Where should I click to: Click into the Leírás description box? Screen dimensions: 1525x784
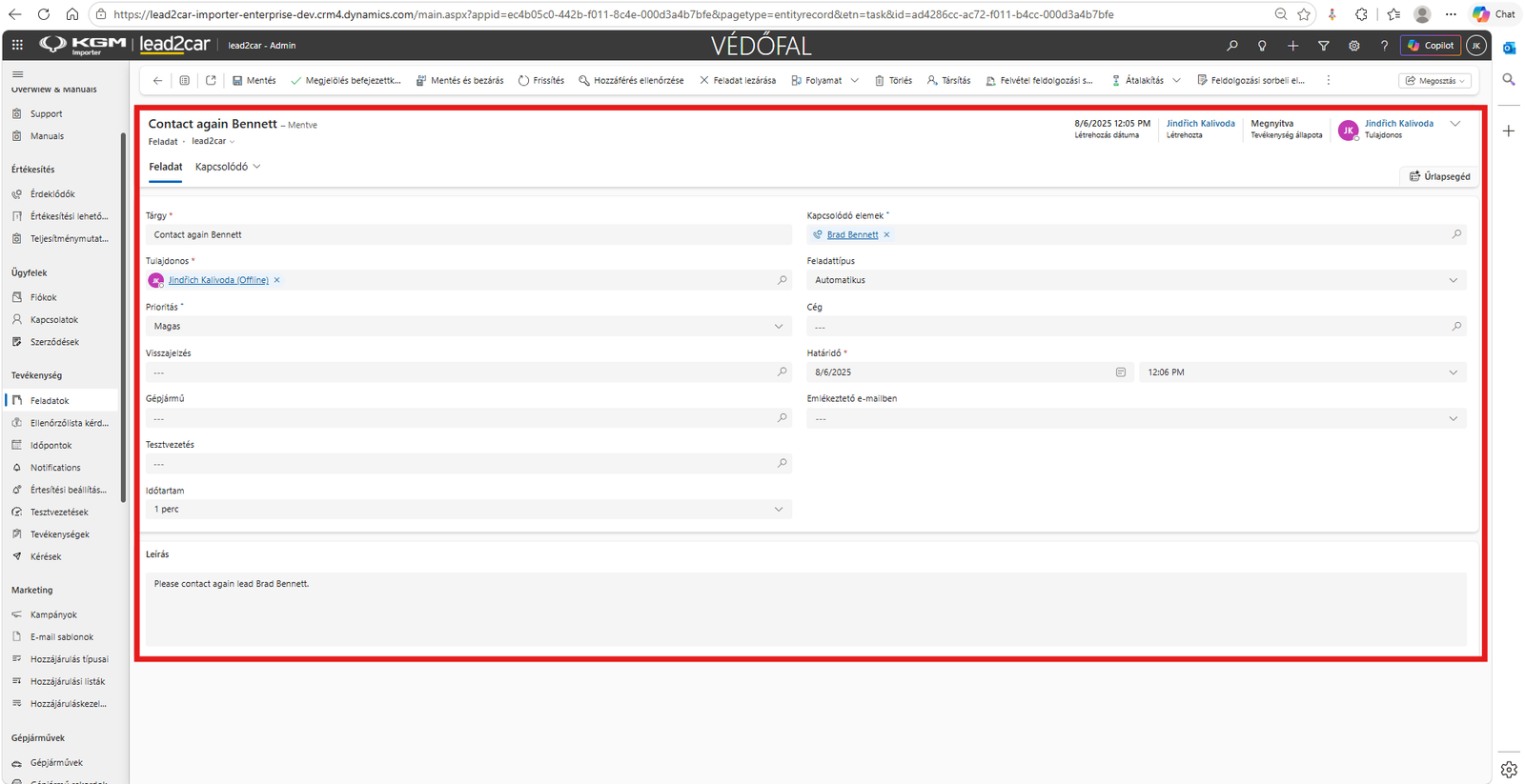806,610
